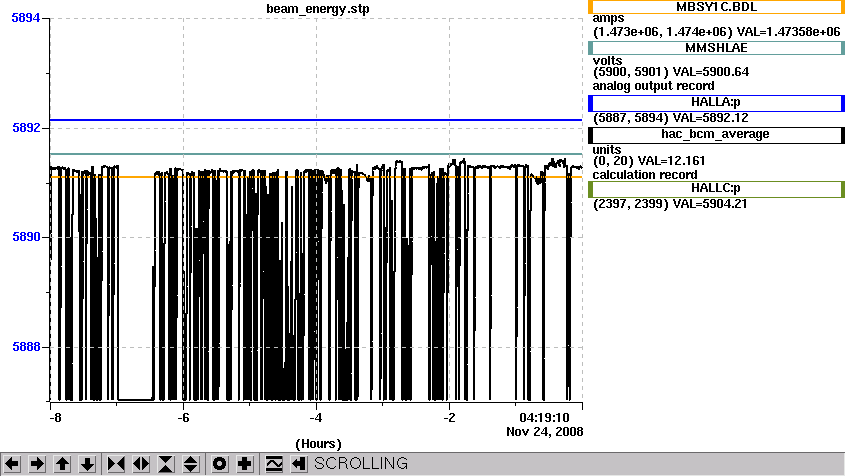Viewport: 845px width, 476px height.
Task: Pan the plot left with left arrow
Action: pyautogui.click(x=12, y=464)
